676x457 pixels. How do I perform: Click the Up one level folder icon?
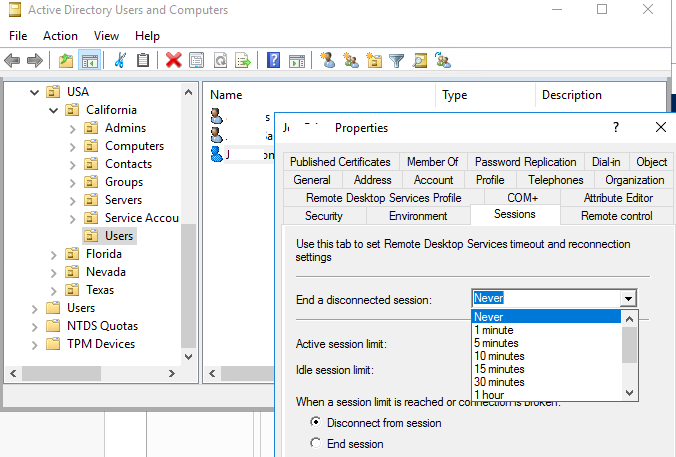65,60
